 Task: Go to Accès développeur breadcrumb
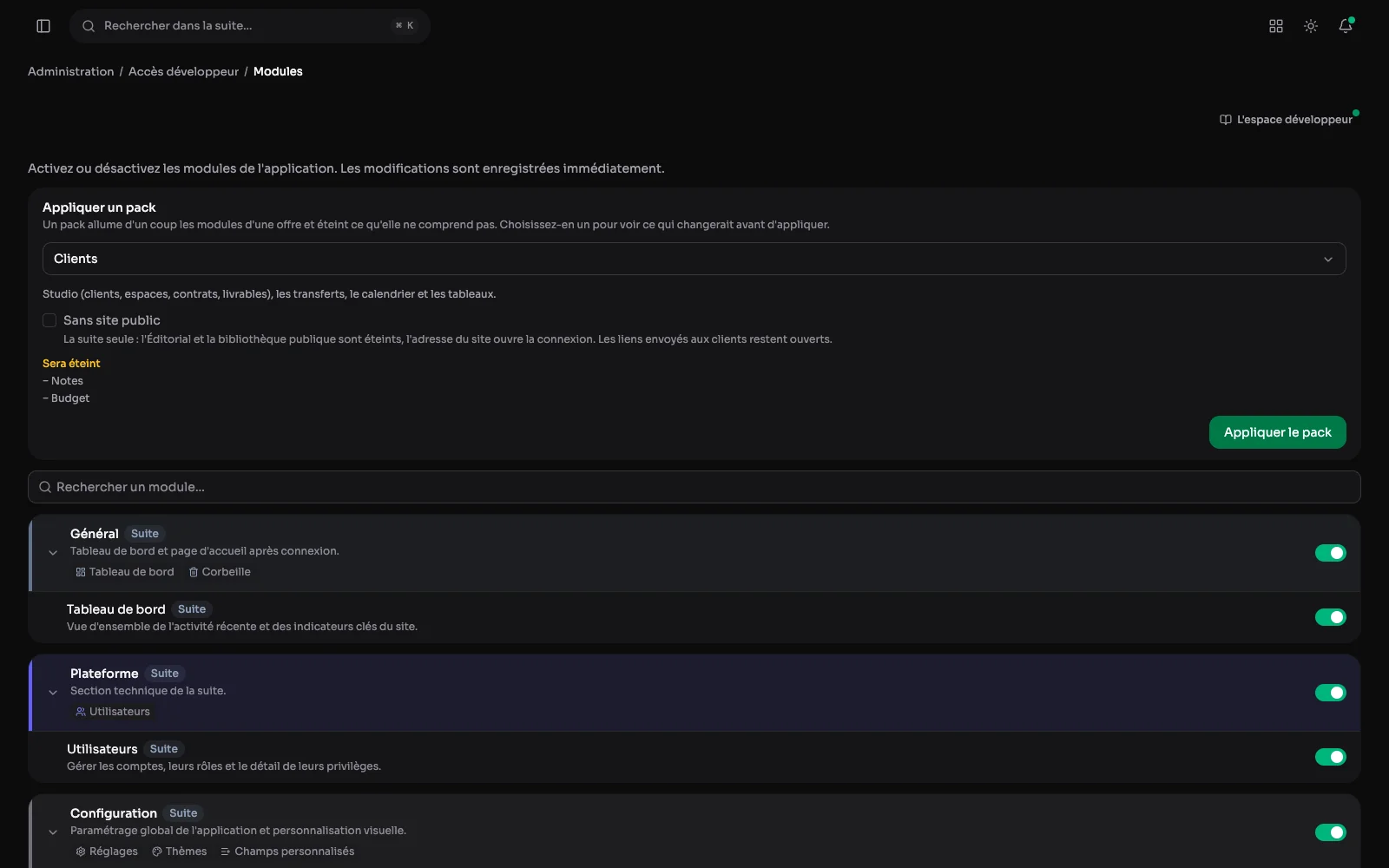point(183,71)
